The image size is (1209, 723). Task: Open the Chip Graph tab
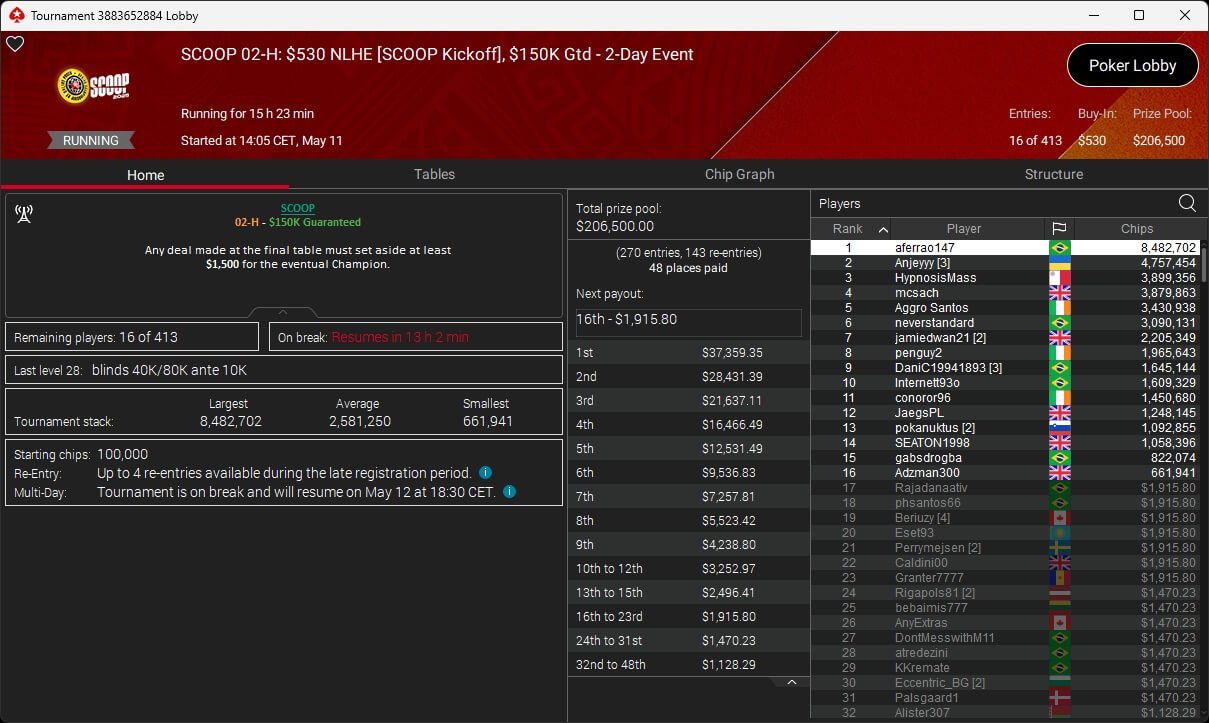(x=739, y=174)
